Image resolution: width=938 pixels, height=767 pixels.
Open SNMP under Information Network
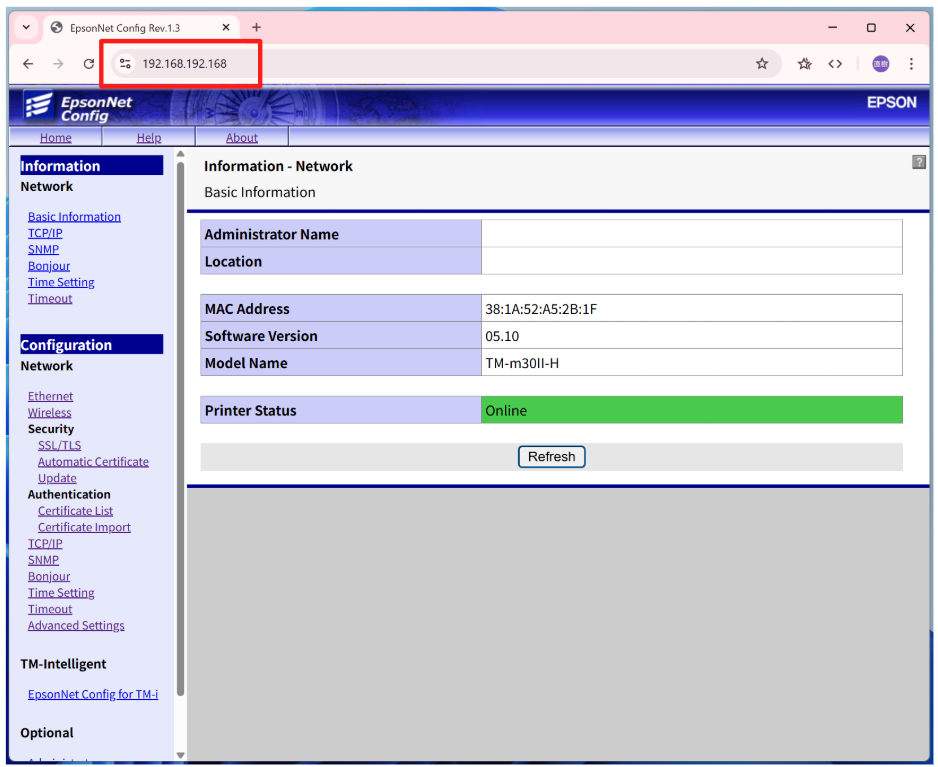[43, 249]
